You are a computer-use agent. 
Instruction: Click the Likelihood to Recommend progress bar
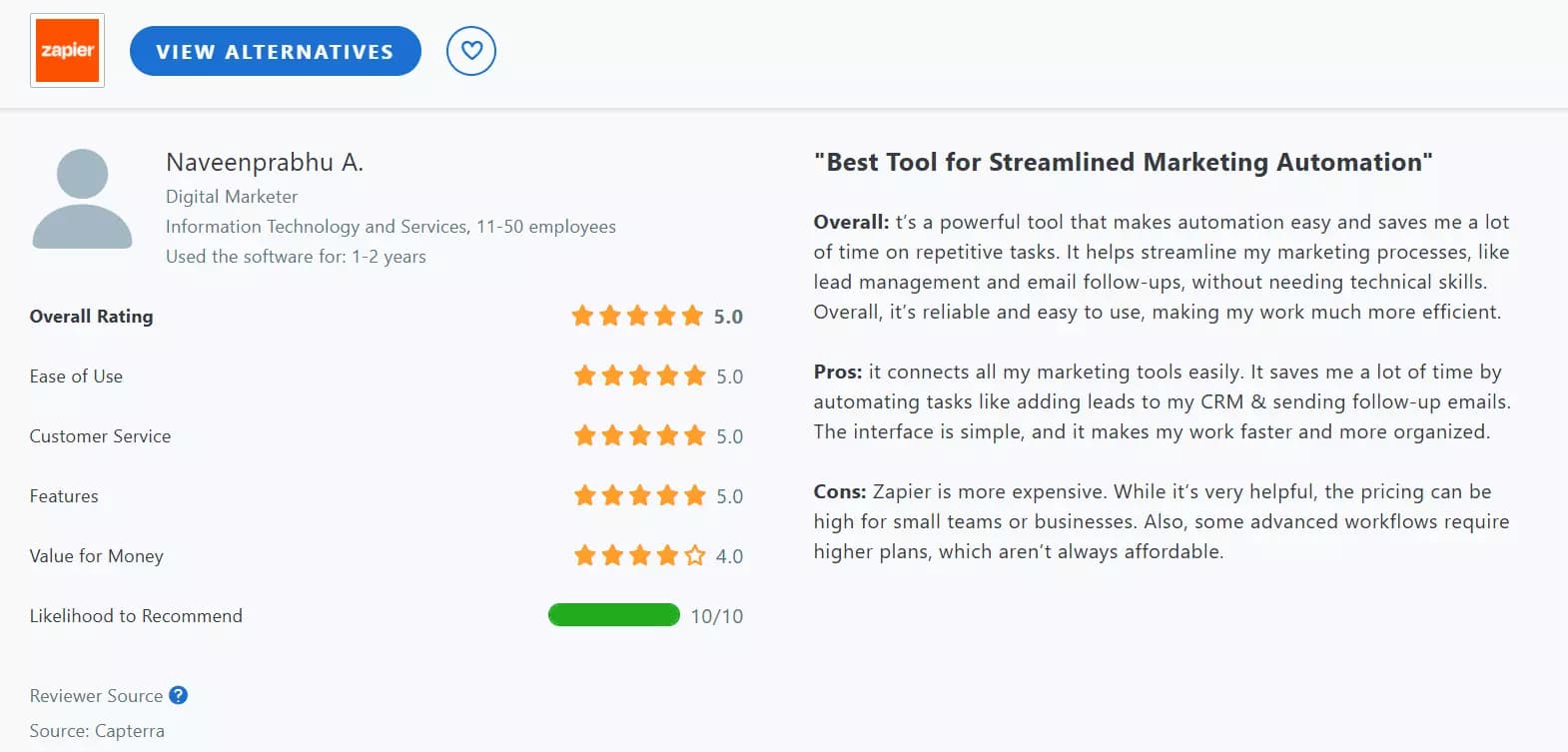pos(613,615)
